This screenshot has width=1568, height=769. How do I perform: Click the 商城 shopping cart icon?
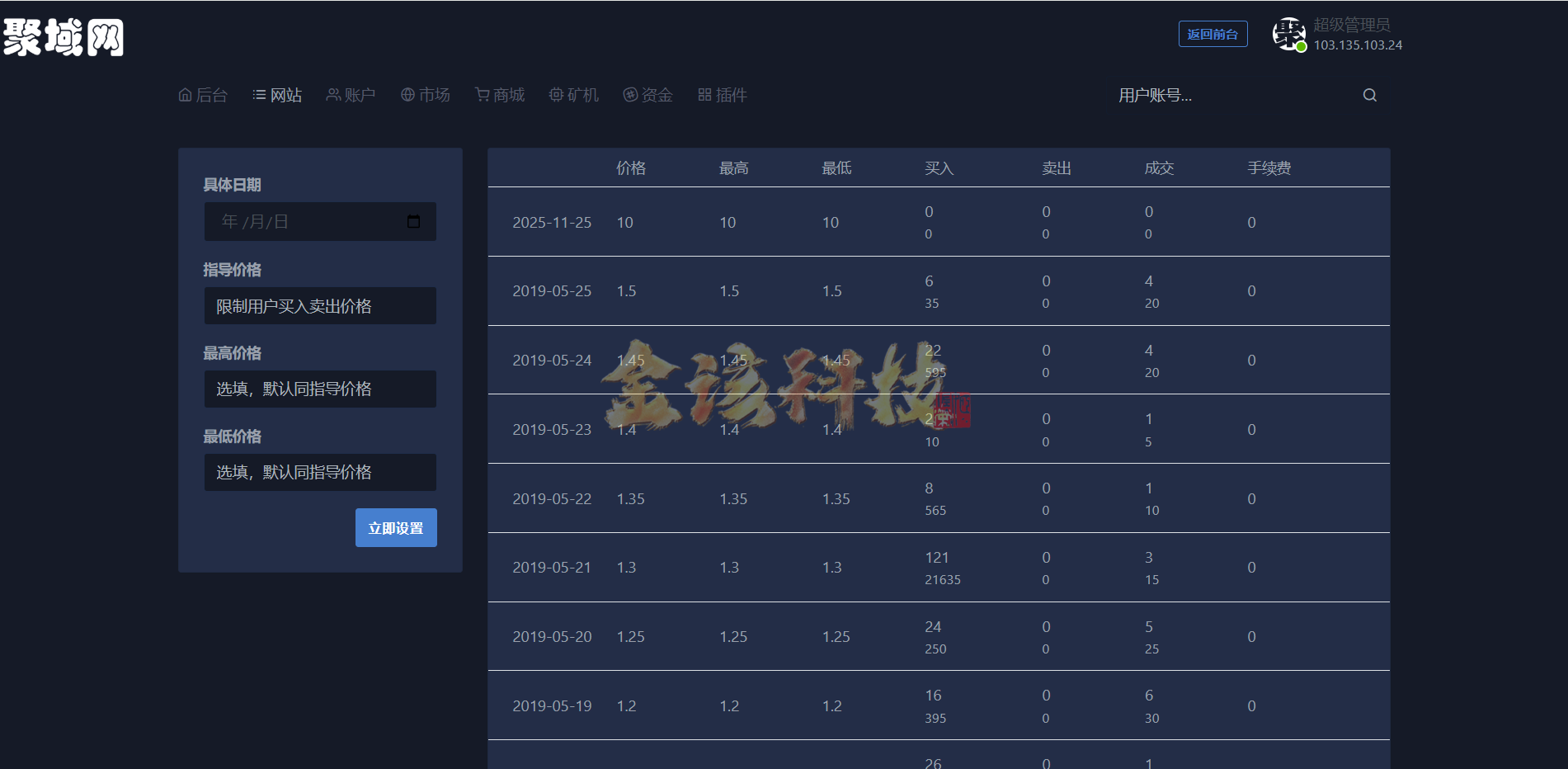(481, 94)
